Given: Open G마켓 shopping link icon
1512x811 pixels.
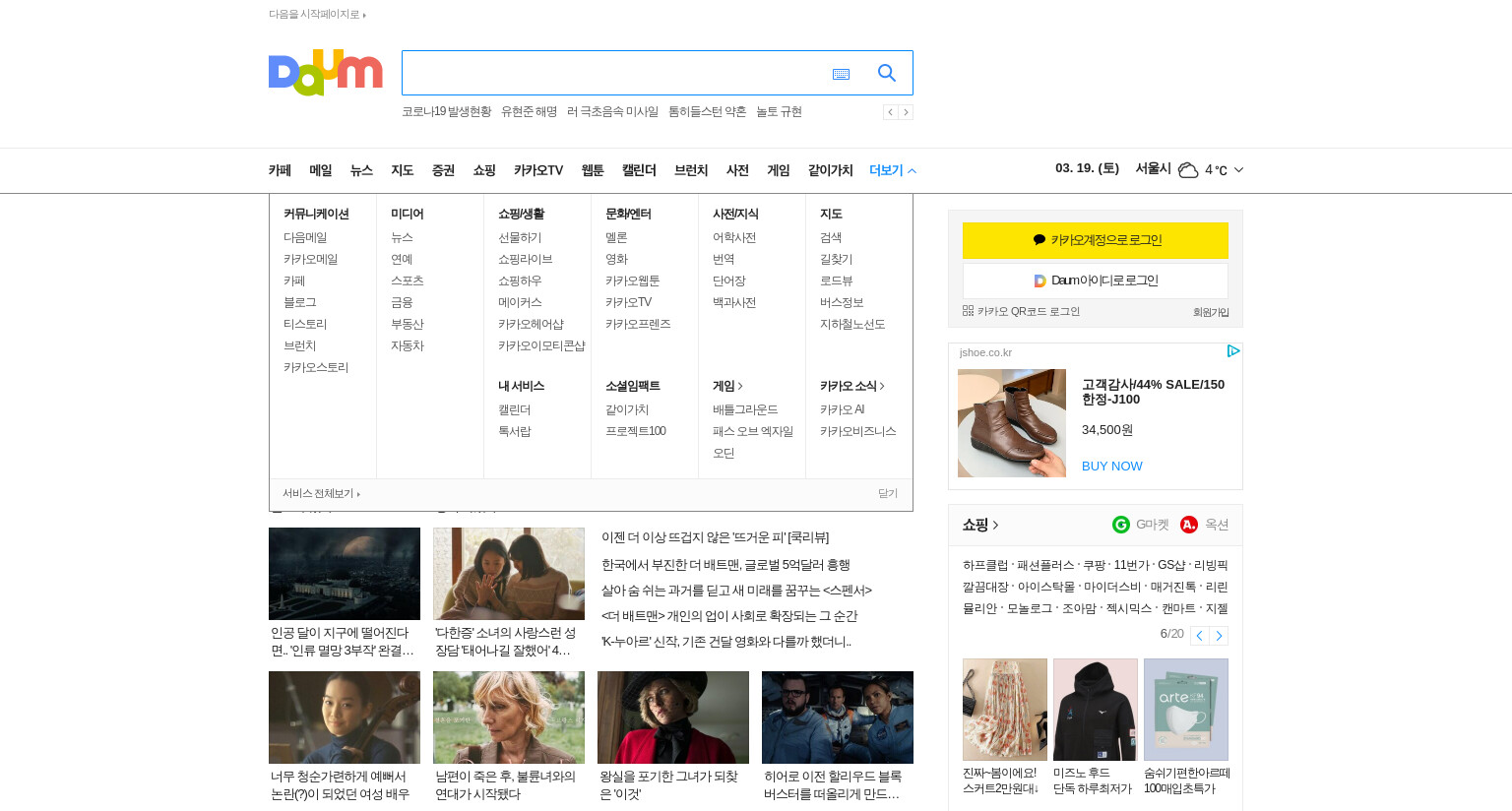Looking at the screenshot, I should [x=1120, y=525].
